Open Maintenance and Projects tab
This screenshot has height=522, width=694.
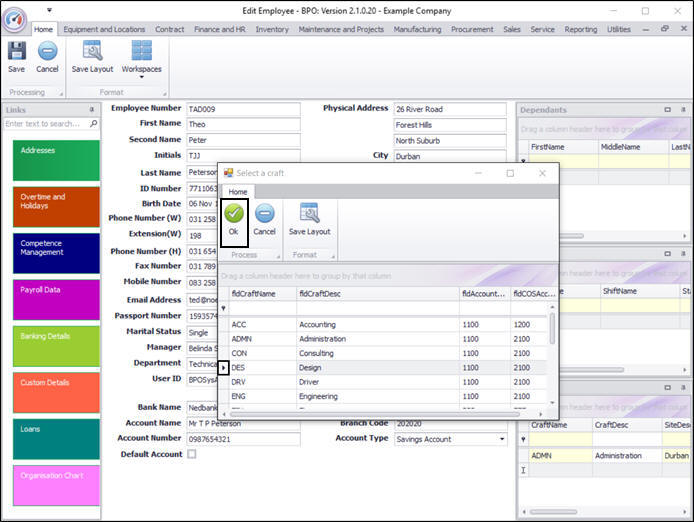(x=341, y=29)
